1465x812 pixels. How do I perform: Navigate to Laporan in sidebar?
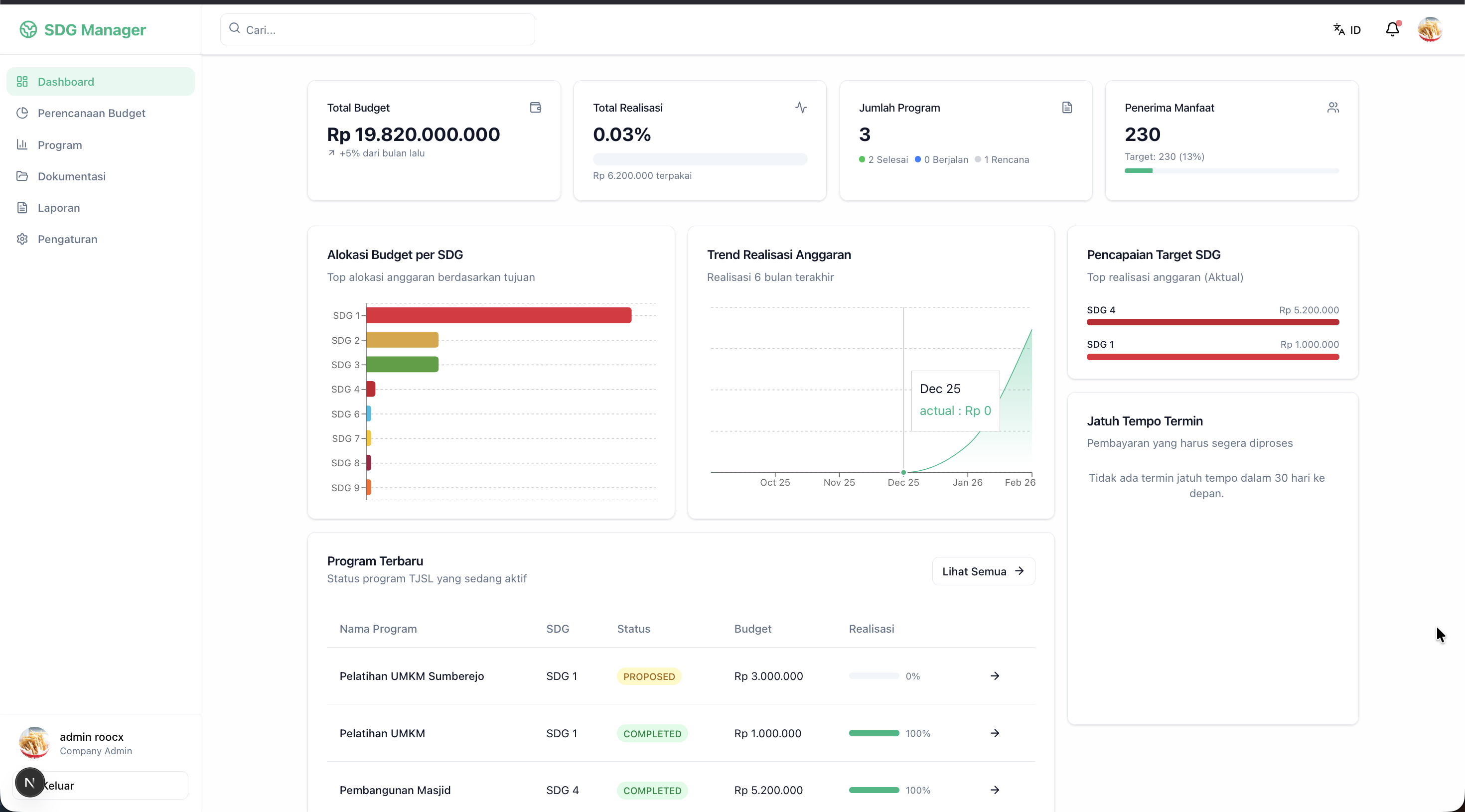pos(59,208)
